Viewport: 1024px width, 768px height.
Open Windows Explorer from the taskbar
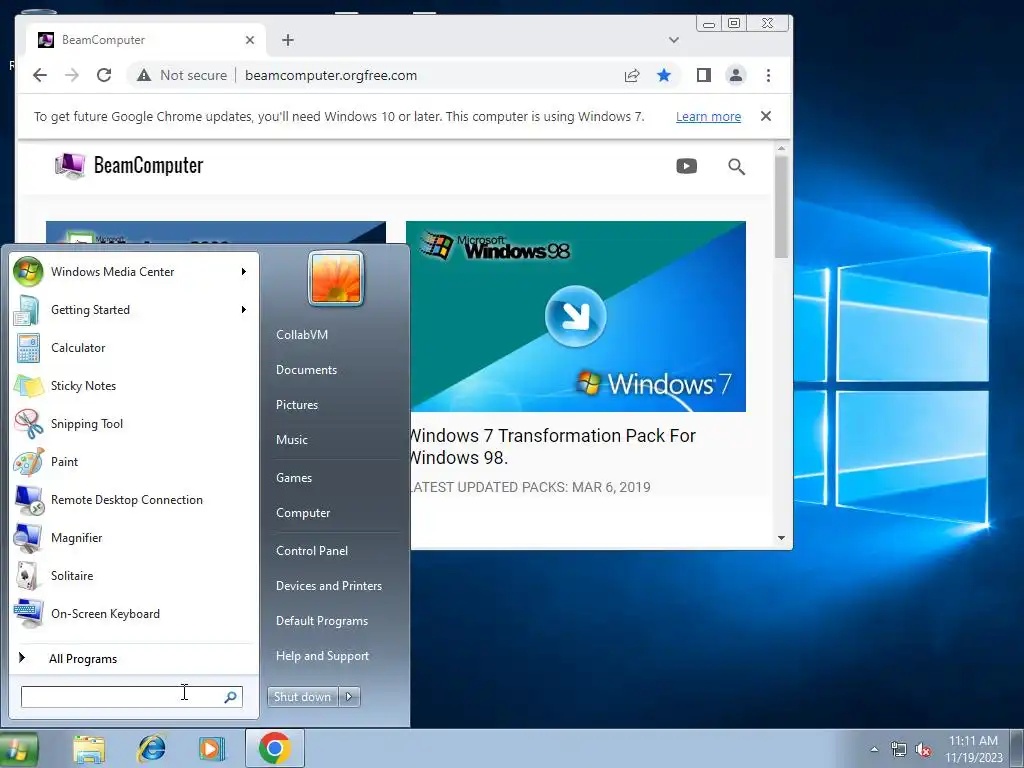point(89,749)
